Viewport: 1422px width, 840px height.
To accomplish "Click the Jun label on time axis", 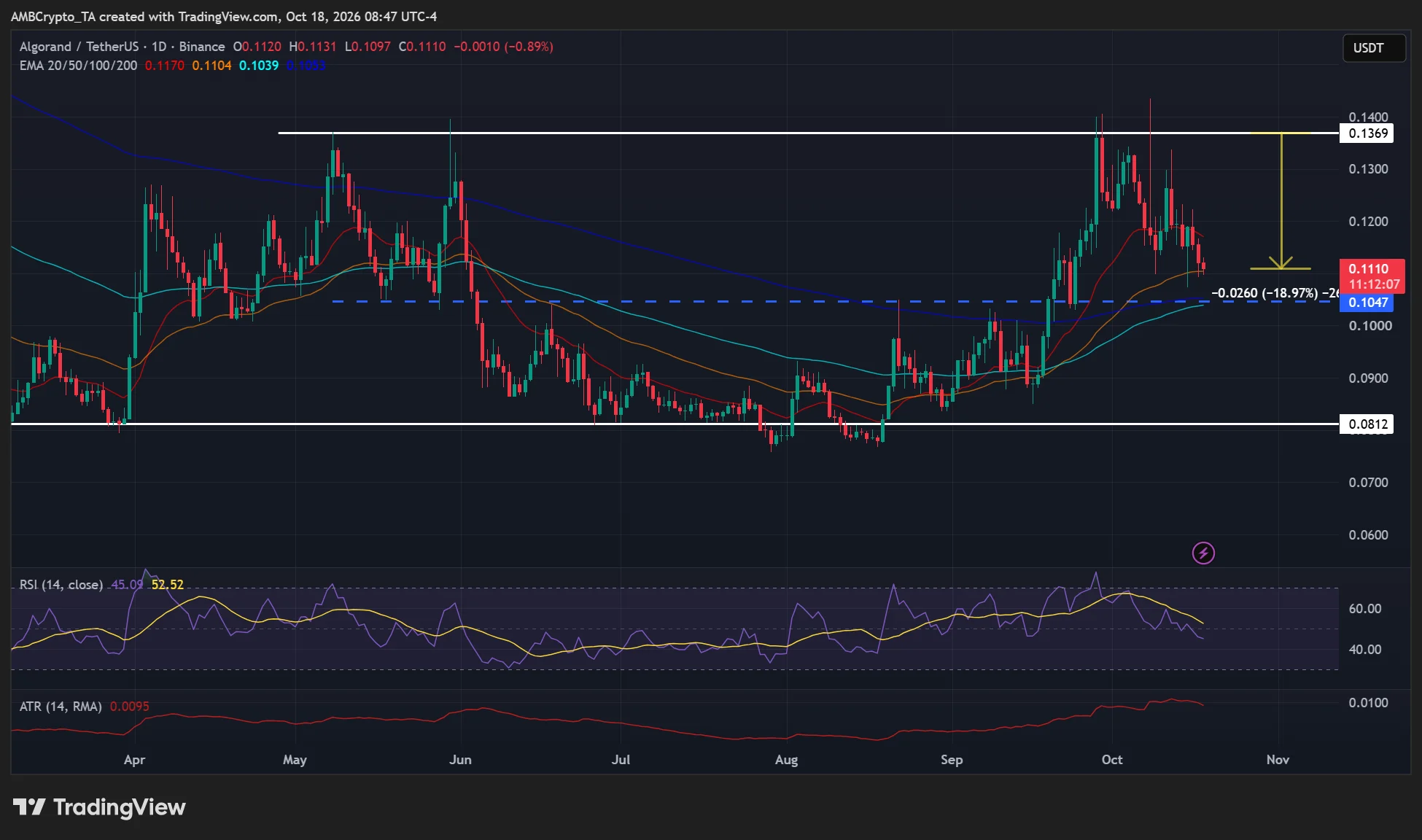I will tap(460, 760).
